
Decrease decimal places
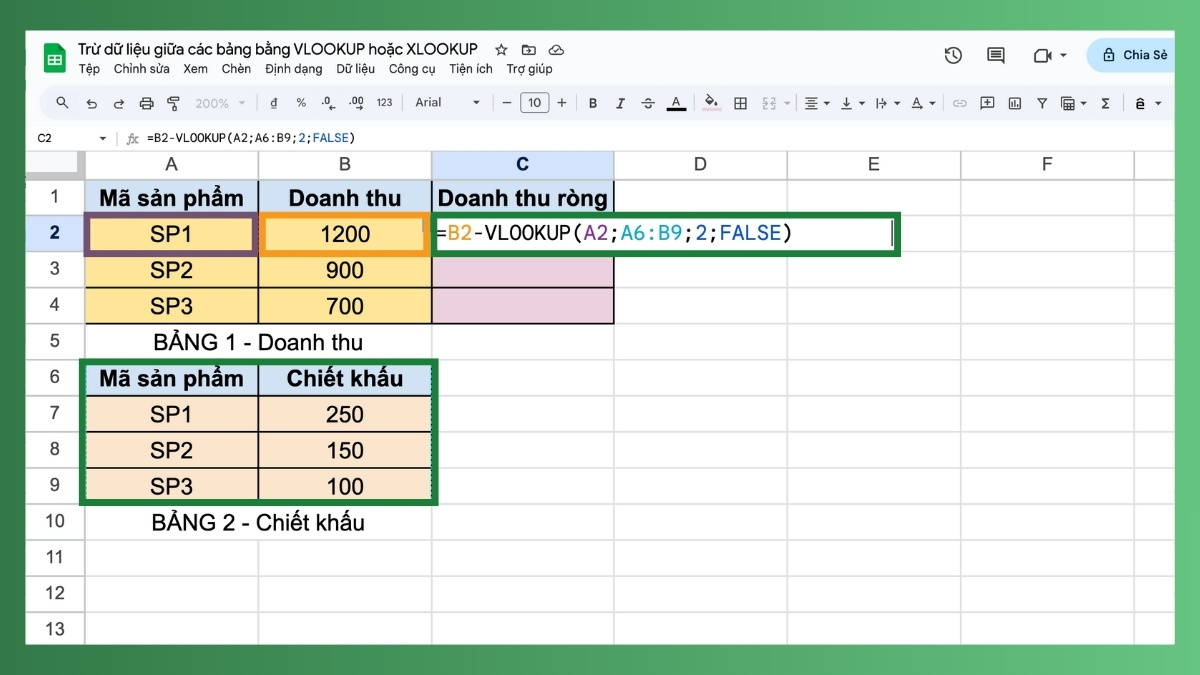[327, 102]
